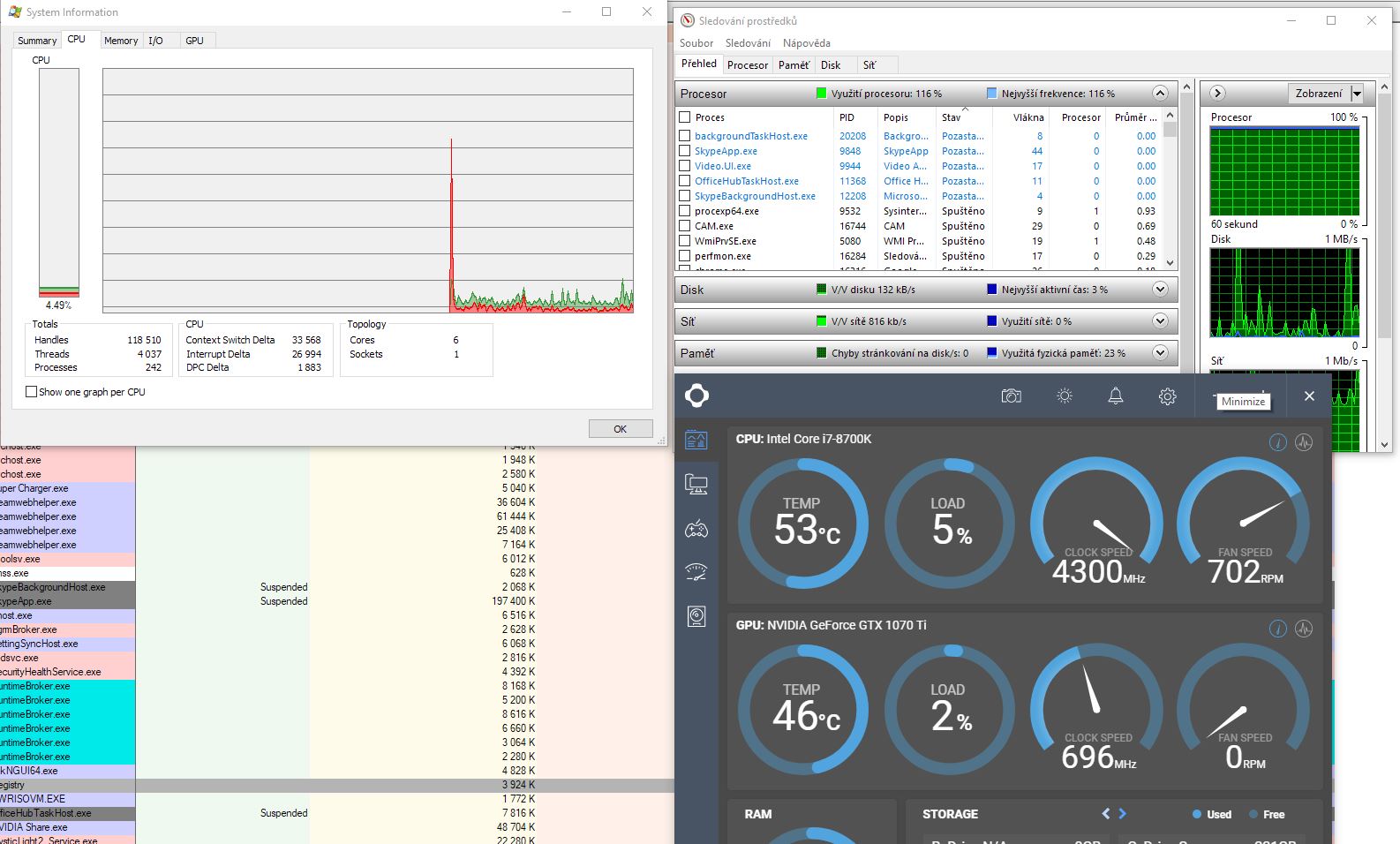Expand the Paměť section chevron
The width and height of the screenshot is (1400, 844).
click(1160, 353)
